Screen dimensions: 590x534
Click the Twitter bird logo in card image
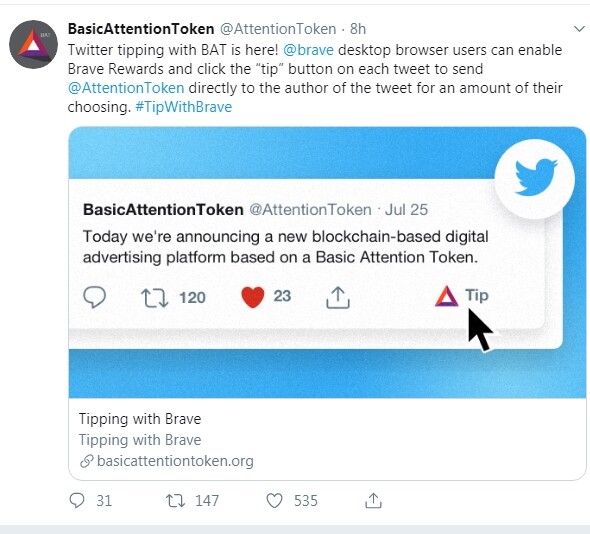[x=535, y=177]
